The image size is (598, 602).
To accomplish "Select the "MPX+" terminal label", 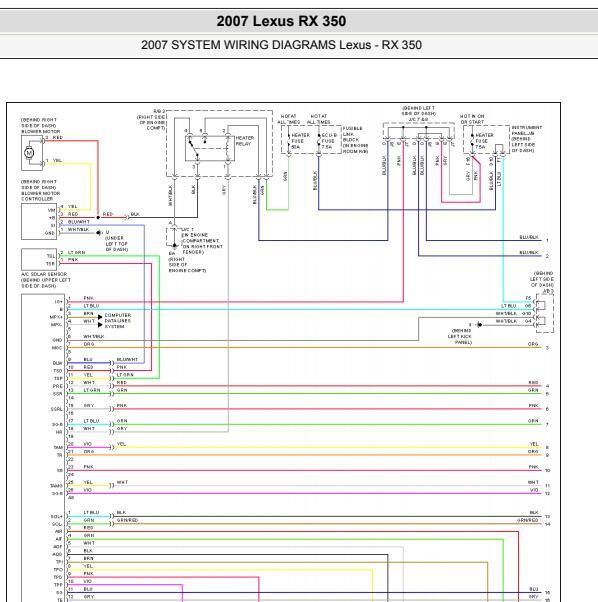I will tap(56, 317).
